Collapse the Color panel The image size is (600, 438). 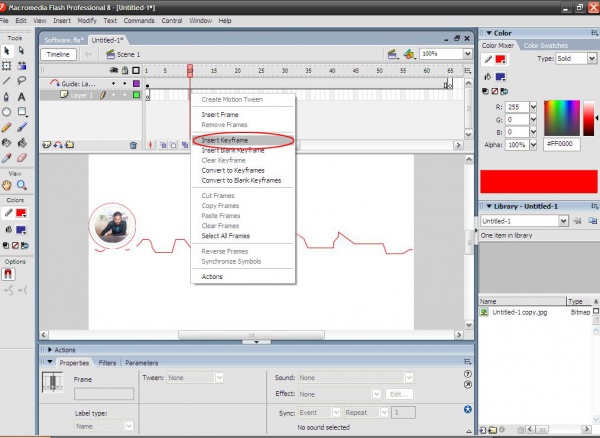pos(489,33)
